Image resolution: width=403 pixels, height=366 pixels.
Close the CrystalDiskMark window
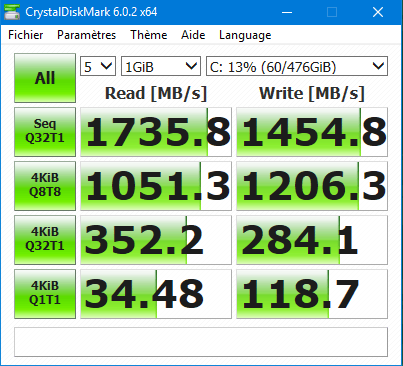click(x=378, y=12)
